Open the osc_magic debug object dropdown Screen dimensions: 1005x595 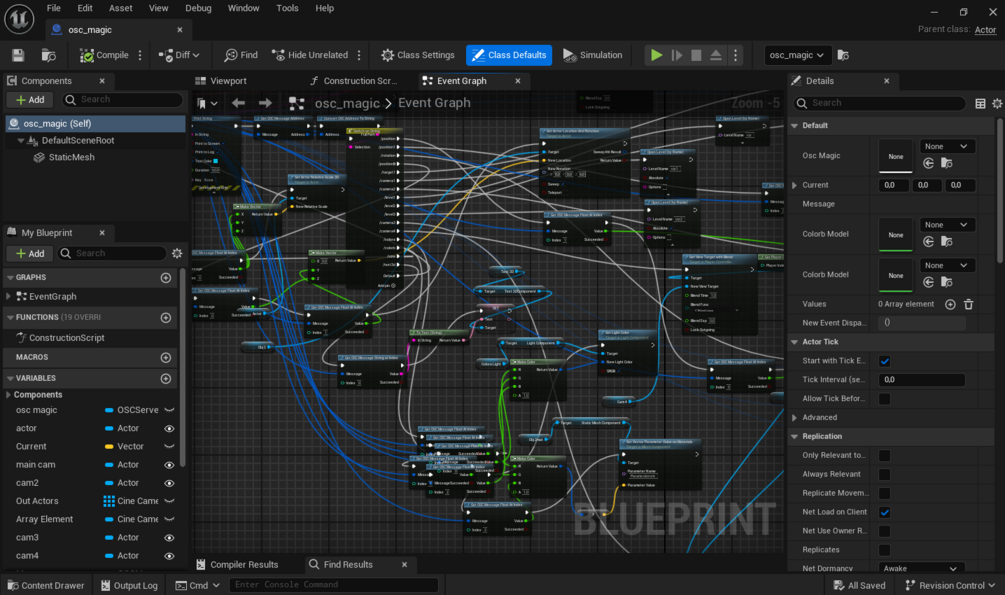[x=797, y=55]
